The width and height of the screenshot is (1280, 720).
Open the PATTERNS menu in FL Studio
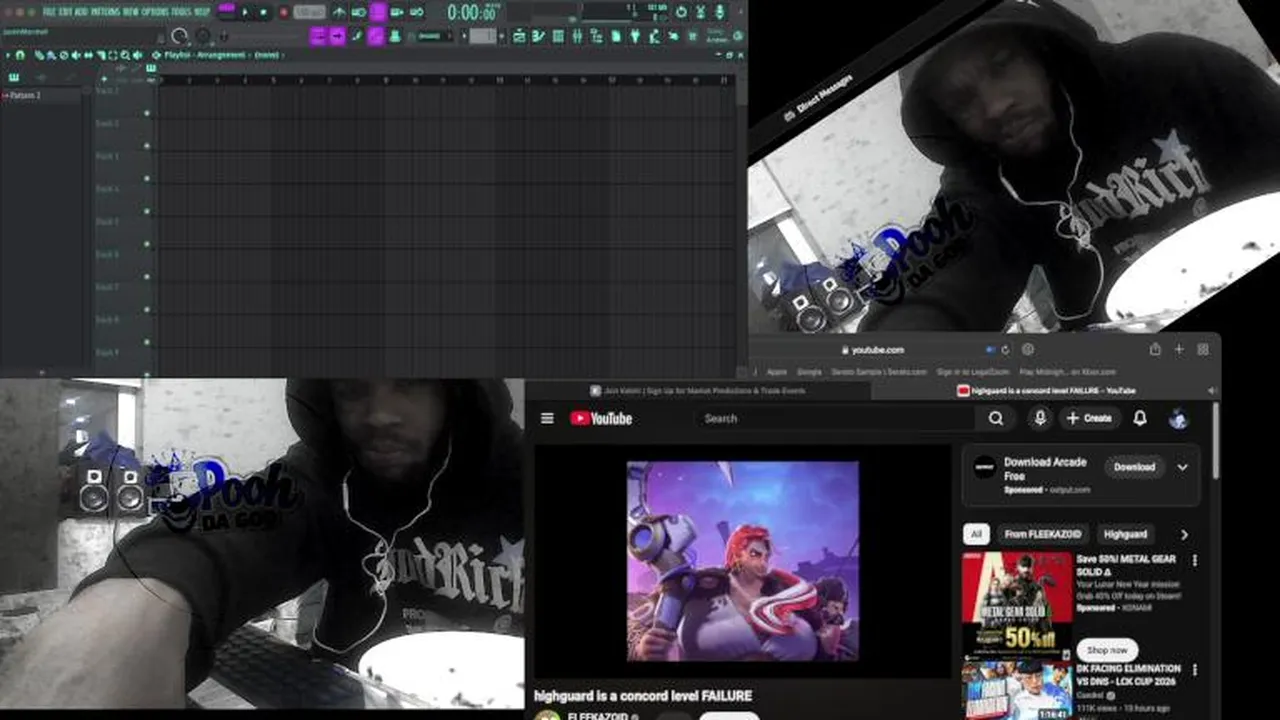tap(104, 12)
